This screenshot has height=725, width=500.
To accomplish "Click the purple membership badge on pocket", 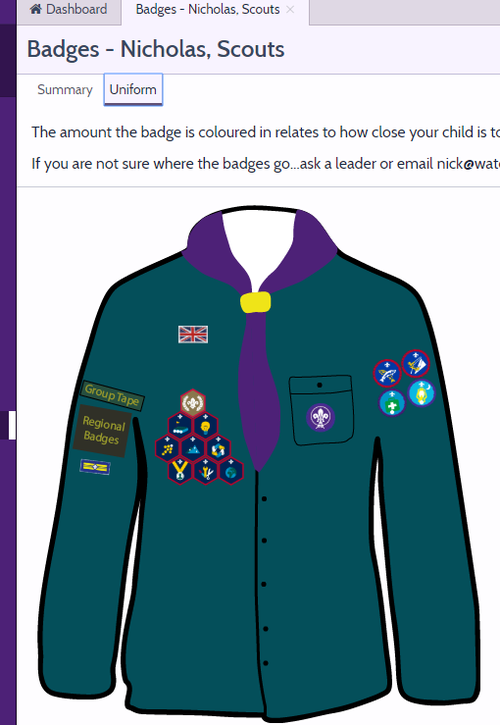I will (x=321, y=417).
